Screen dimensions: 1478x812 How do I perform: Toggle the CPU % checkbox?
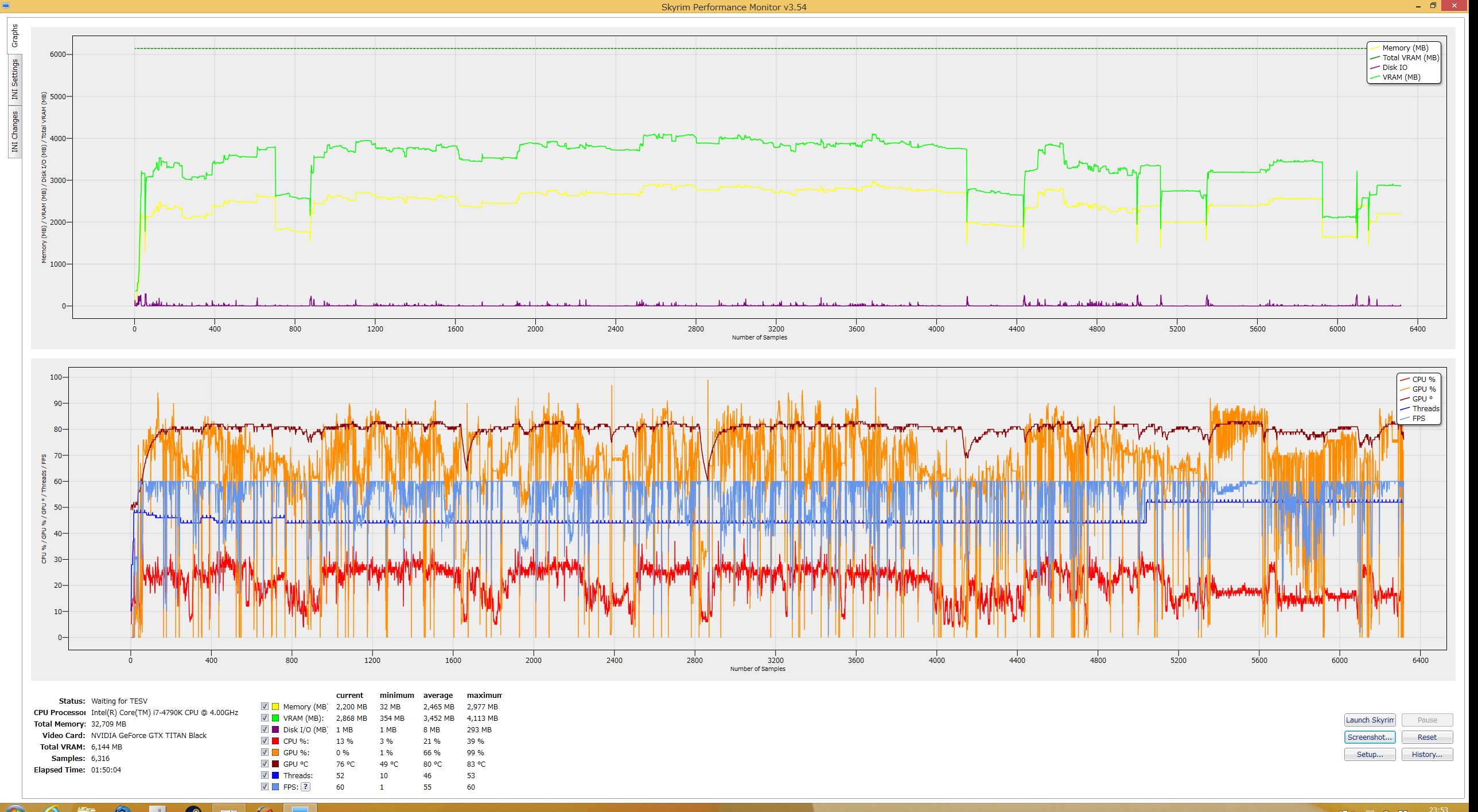tap(265, 741)
